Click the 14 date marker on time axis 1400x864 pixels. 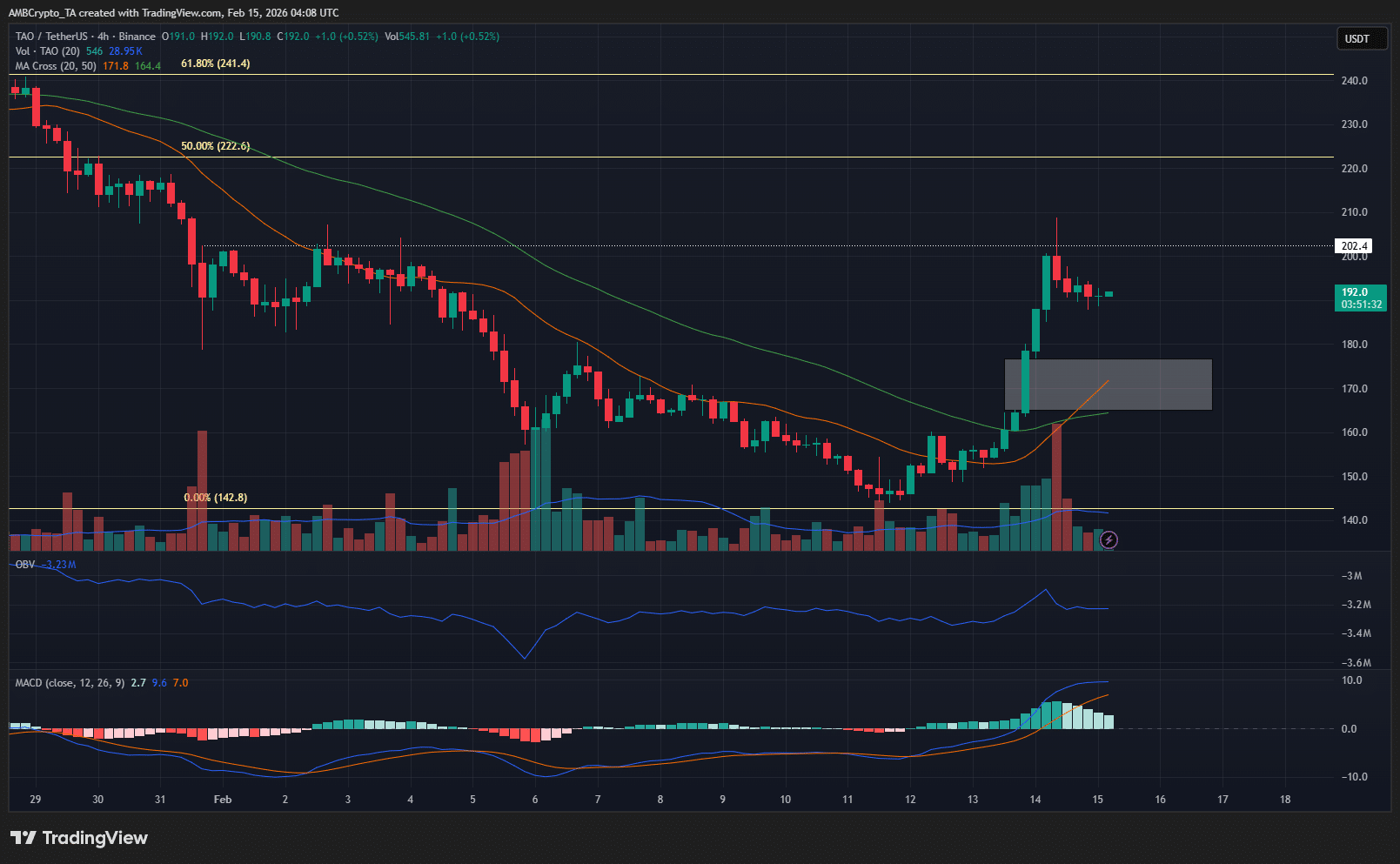(1035, 800)
